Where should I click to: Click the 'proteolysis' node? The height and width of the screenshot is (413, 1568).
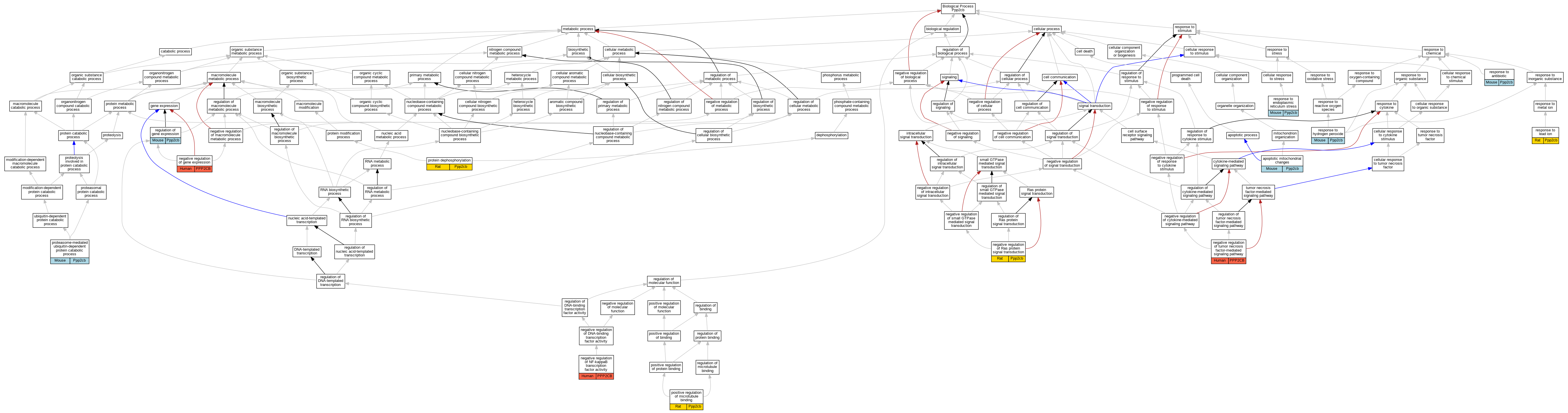(x=112, y=135)
